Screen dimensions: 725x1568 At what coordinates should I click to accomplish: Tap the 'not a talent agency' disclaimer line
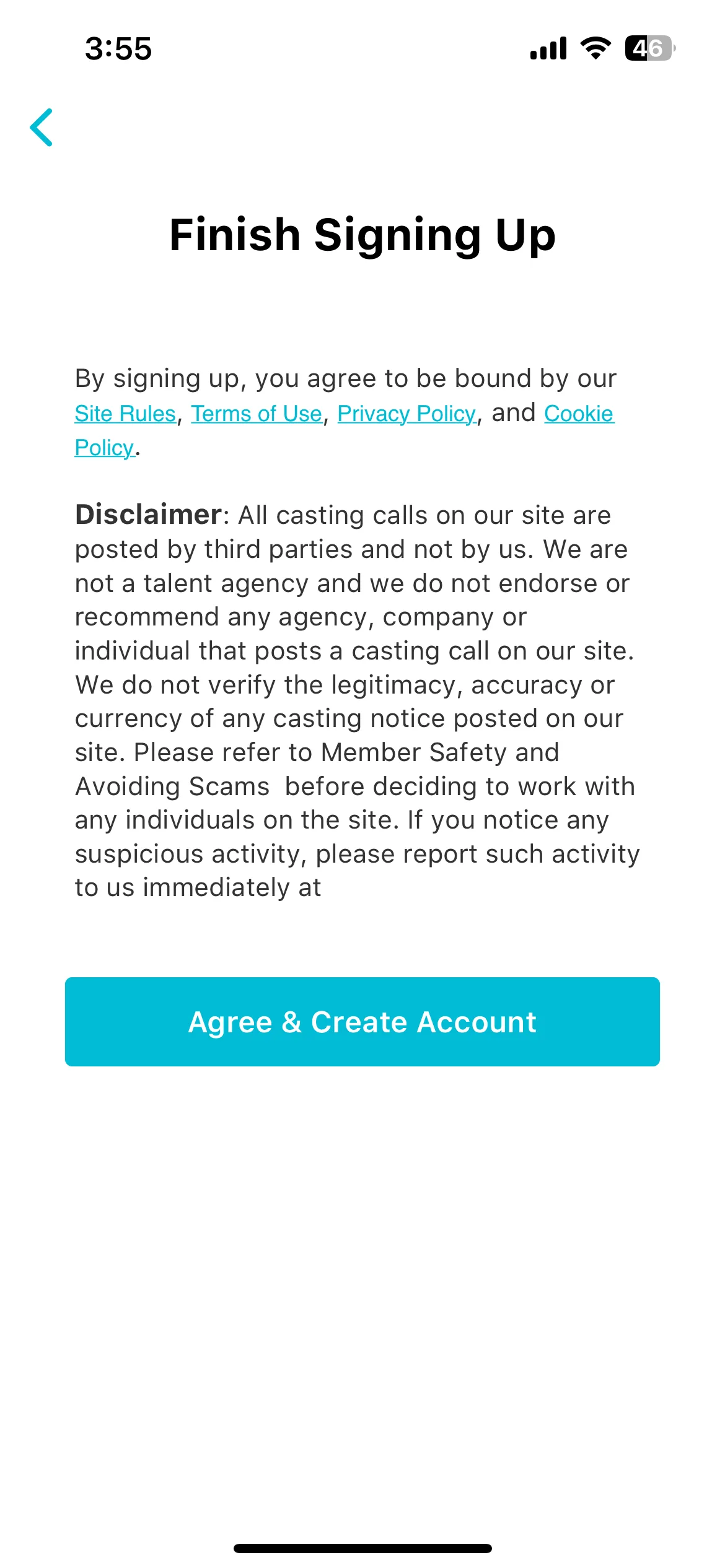click(352, 583)
